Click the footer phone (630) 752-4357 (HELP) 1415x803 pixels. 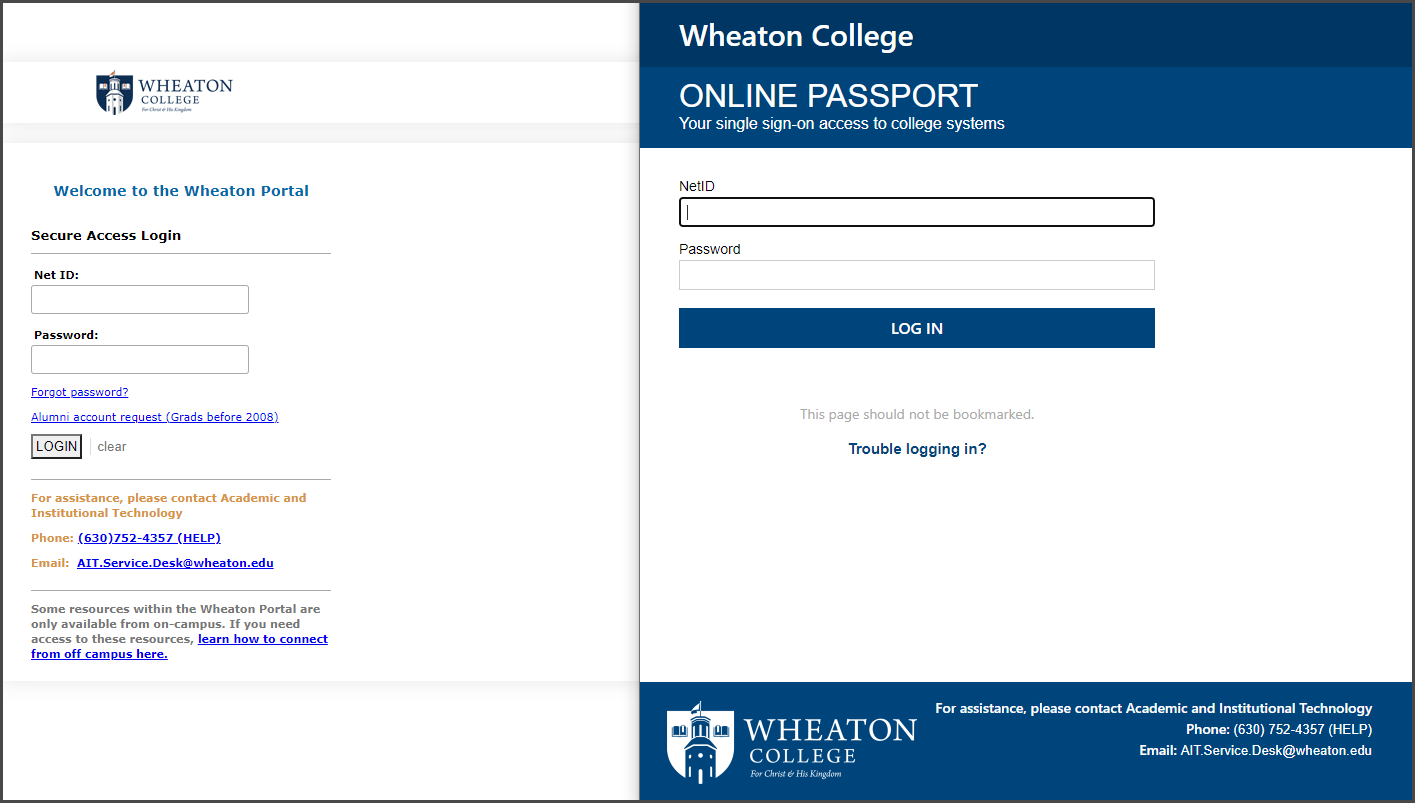pyautogui.click(x=1303, y=729)
